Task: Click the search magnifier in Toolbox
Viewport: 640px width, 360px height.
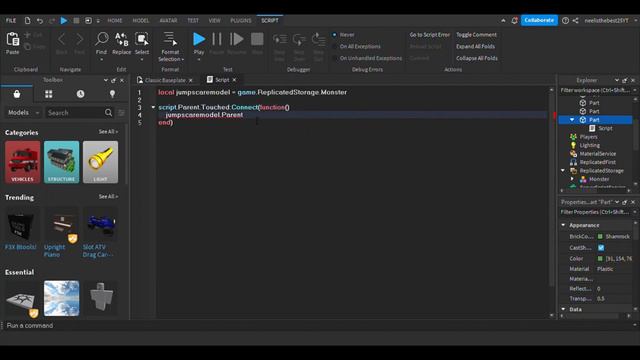Action: tap(108, 113)
